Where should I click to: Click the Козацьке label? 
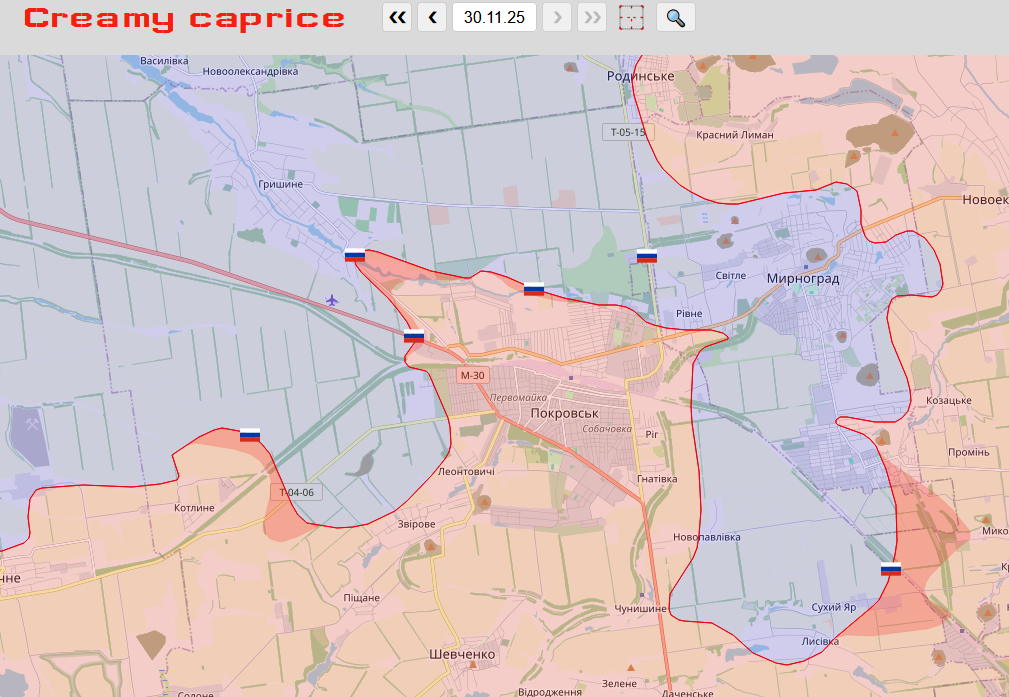point(949,400)
